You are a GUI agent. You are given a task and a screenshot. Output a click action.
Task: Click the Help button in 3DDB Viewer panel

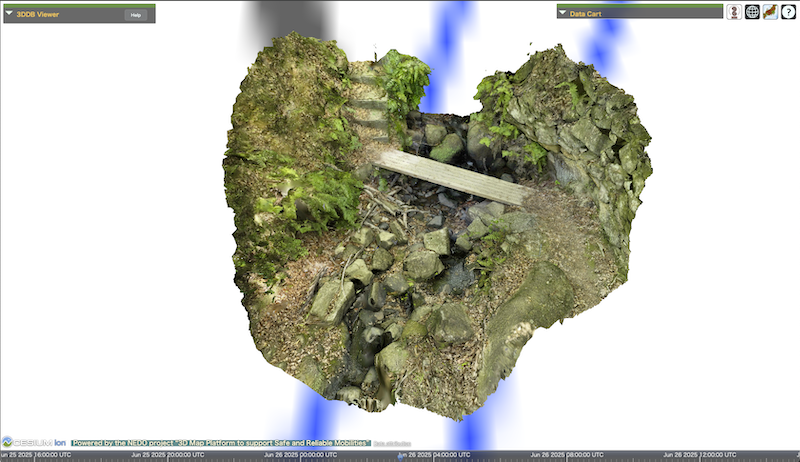(x=136, y=15)
